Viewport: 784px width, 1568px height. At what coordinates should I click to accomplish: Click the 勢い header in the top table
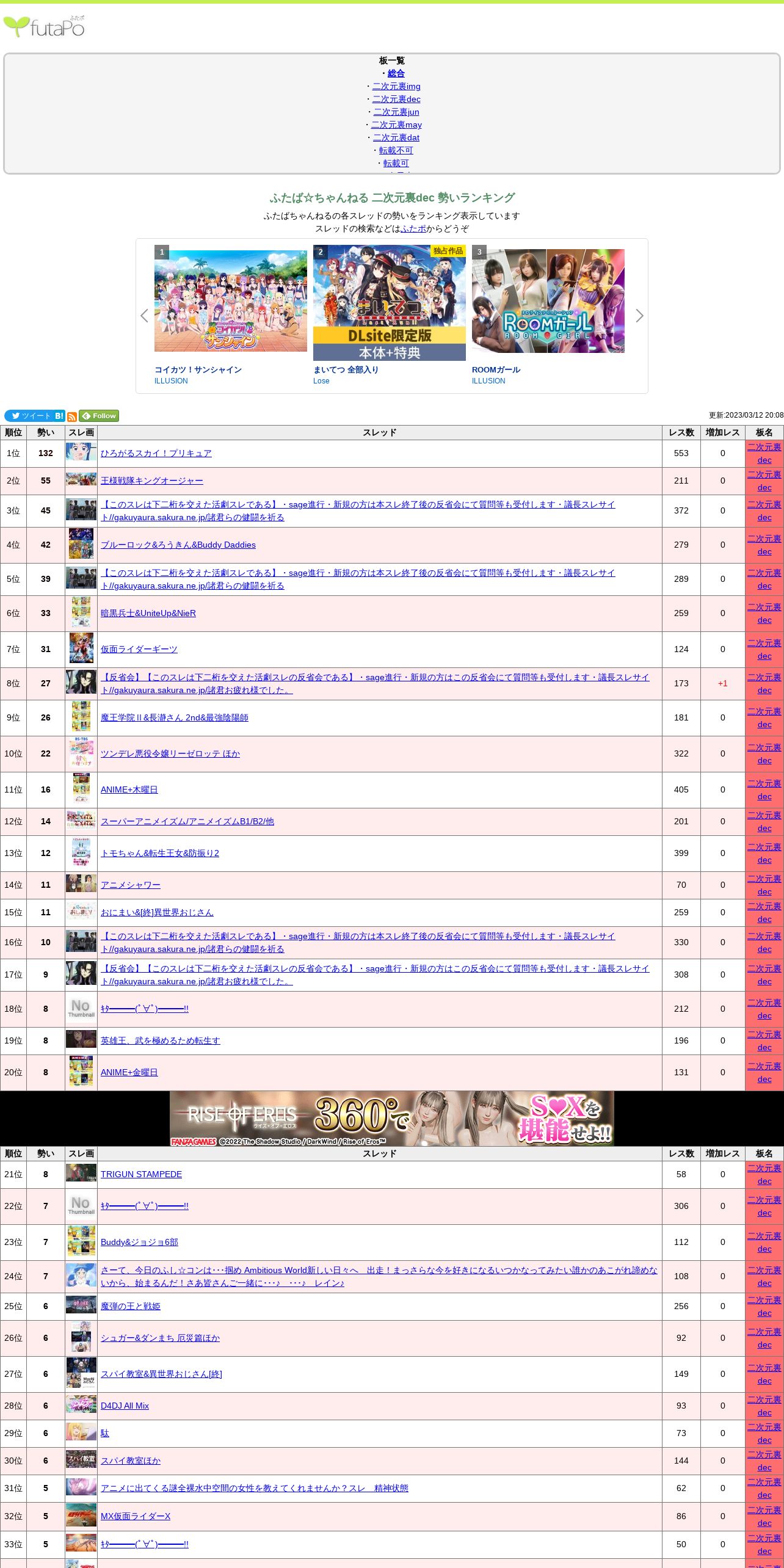[46, 432]
